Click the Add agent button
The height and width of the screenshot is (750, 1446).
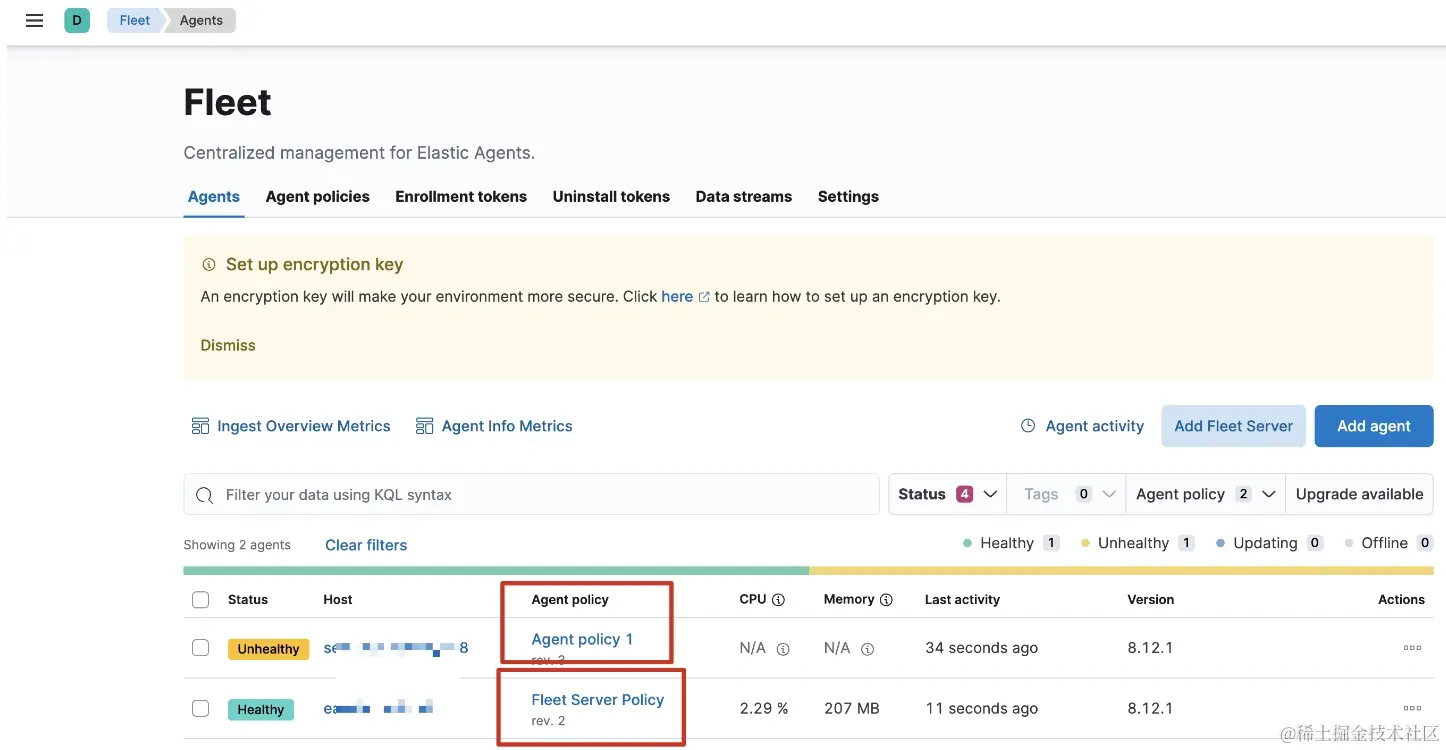coord(1373,426)
